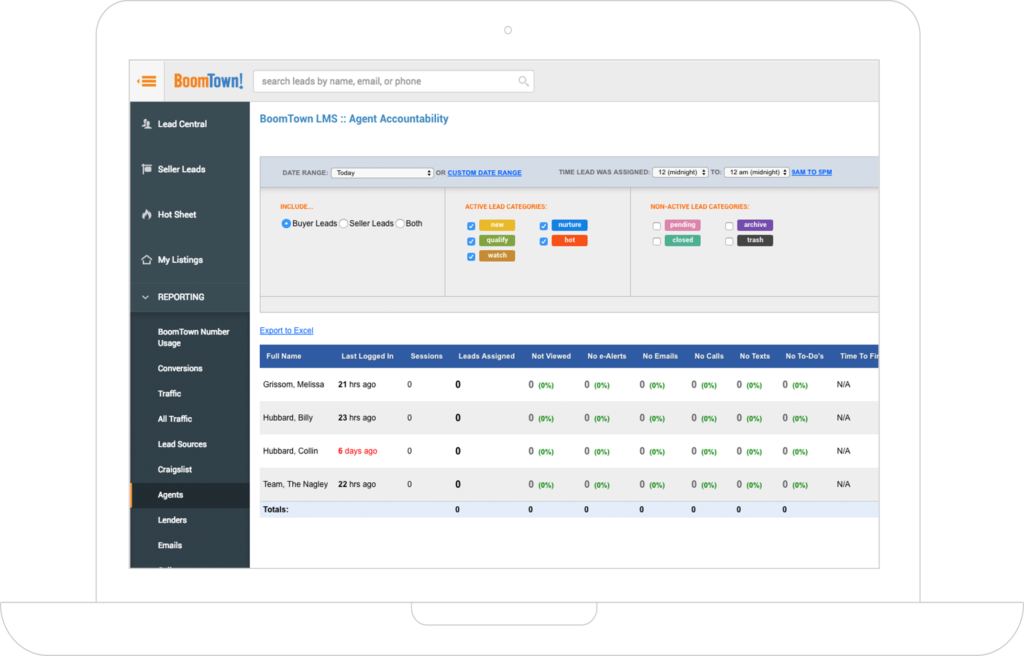This screenshot has height=656, width=1024.
Task: Open My Listings in sidebar
Action: click(x=180, y=260)
